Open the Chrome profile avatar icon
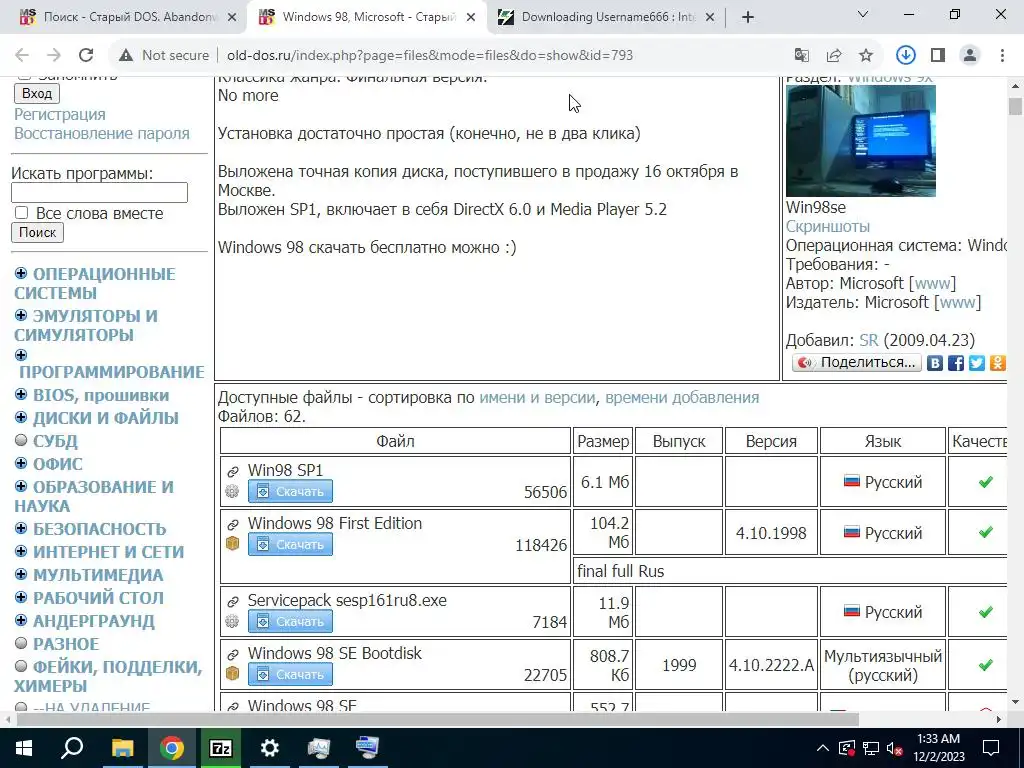This screenshot has height=768, width=1024. (970, 56)
